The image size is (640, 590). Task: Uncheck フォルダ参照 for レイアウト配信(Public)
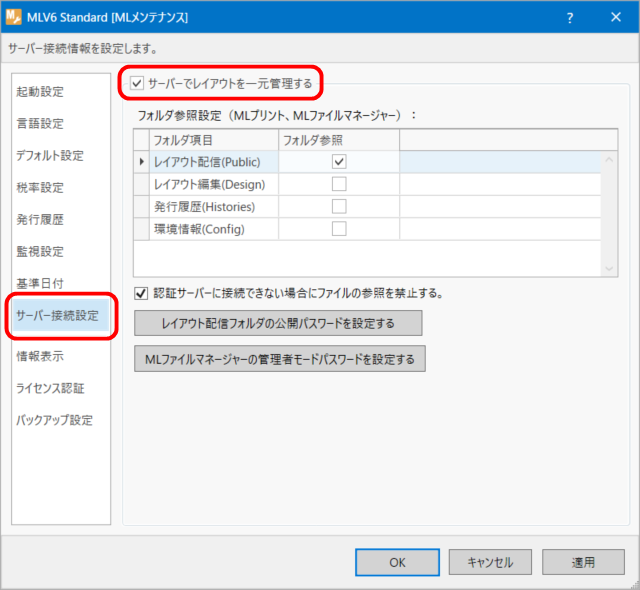339,162
